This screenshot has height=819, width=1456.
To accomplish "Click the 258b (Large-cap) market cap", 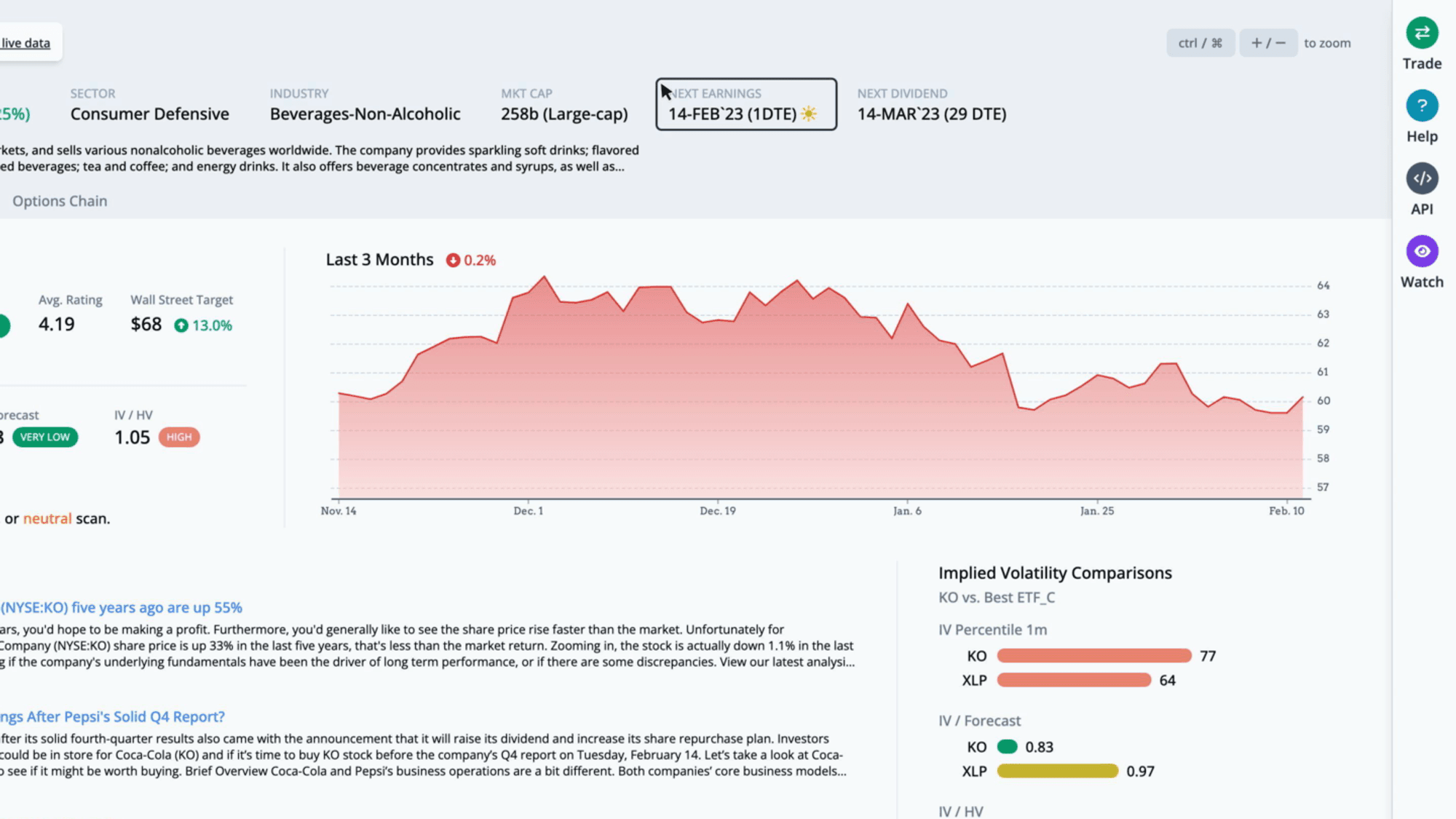I will [x=564, y=114].
